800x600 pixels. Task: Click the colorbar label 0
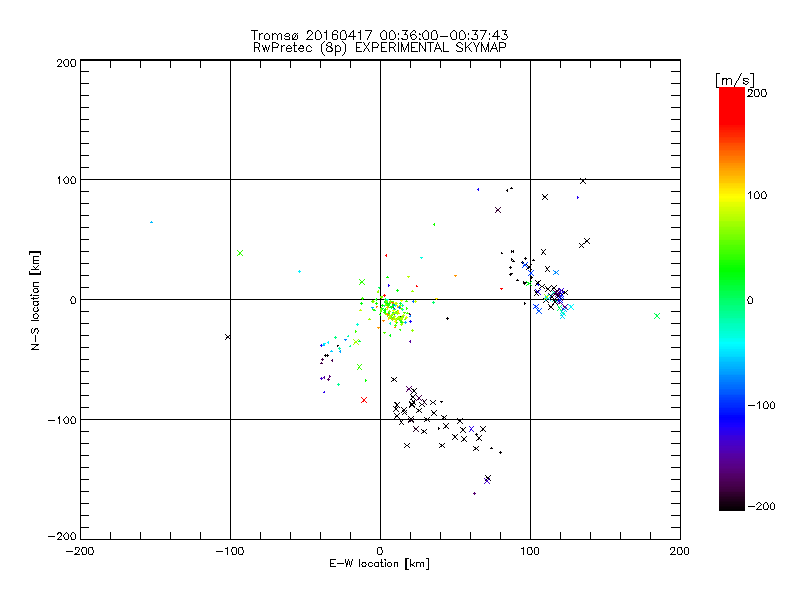pyautogui.click(x=750, y=301)
